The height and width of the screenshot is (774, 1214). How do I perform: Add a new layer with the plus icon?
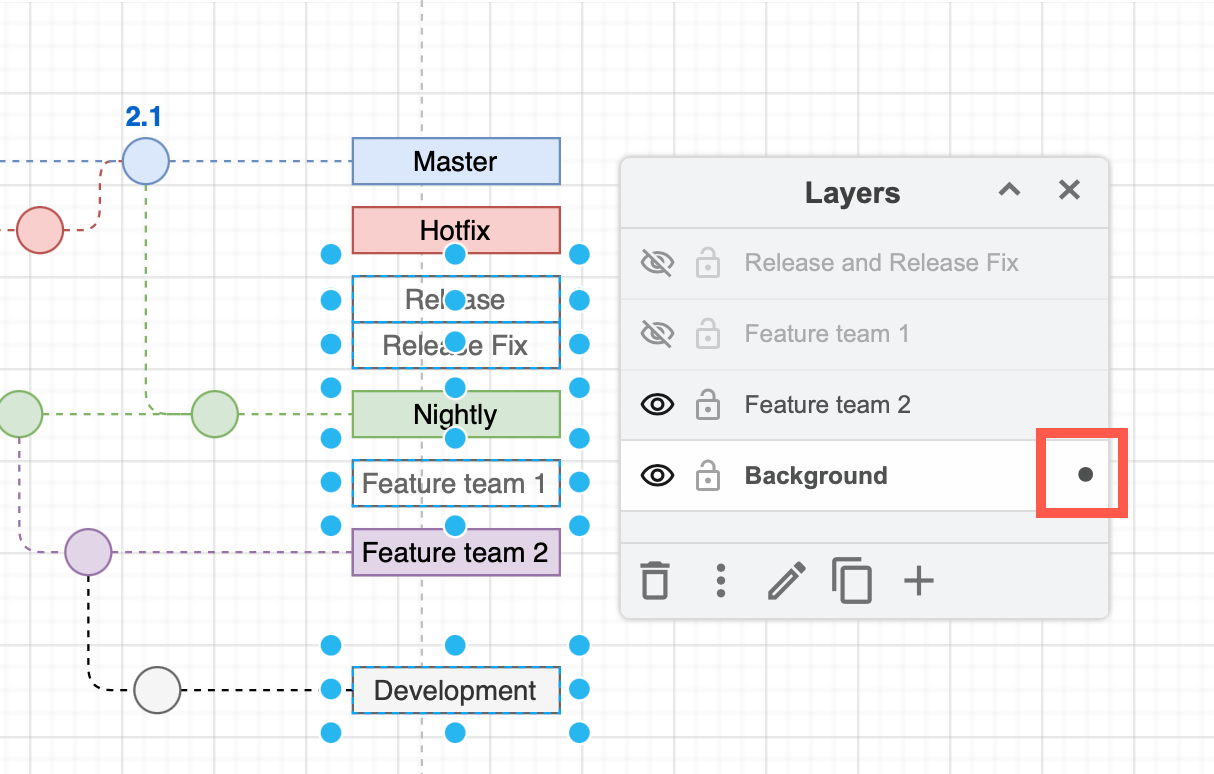point(918,580)
